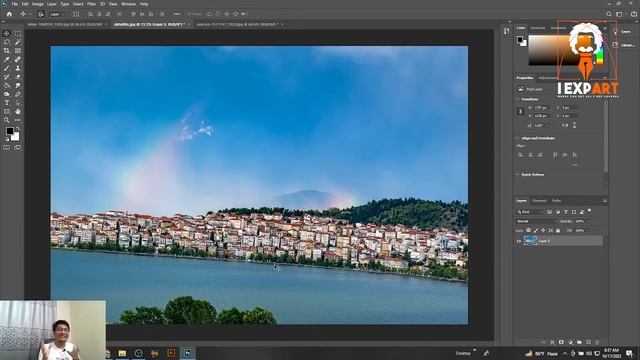Switch to the Swatches tab
This screenshot has width=640, height=360.
[x=538, y=28]
